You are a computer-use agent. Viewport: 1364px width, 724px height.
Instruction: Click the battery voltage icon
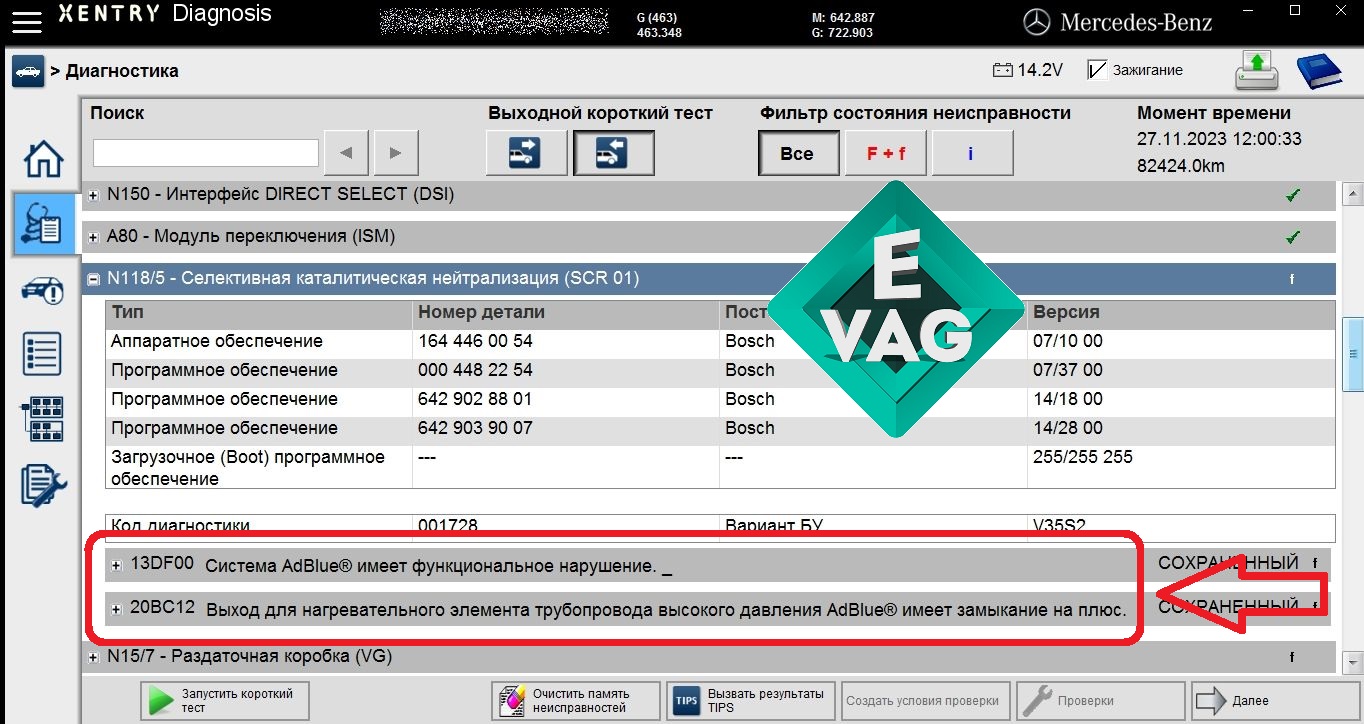coord(1002,70)
